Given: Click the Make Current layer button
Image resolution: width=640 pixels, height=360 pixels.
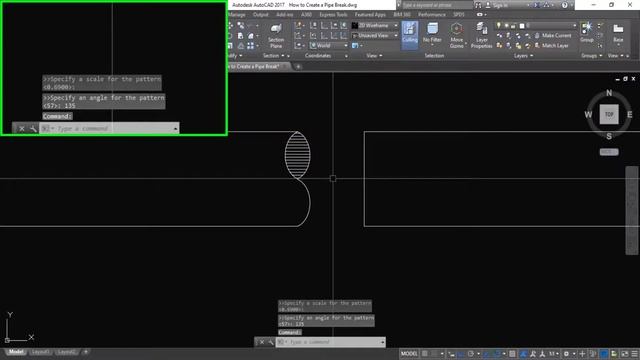Looking at the screenshot, I should [553, 36].
